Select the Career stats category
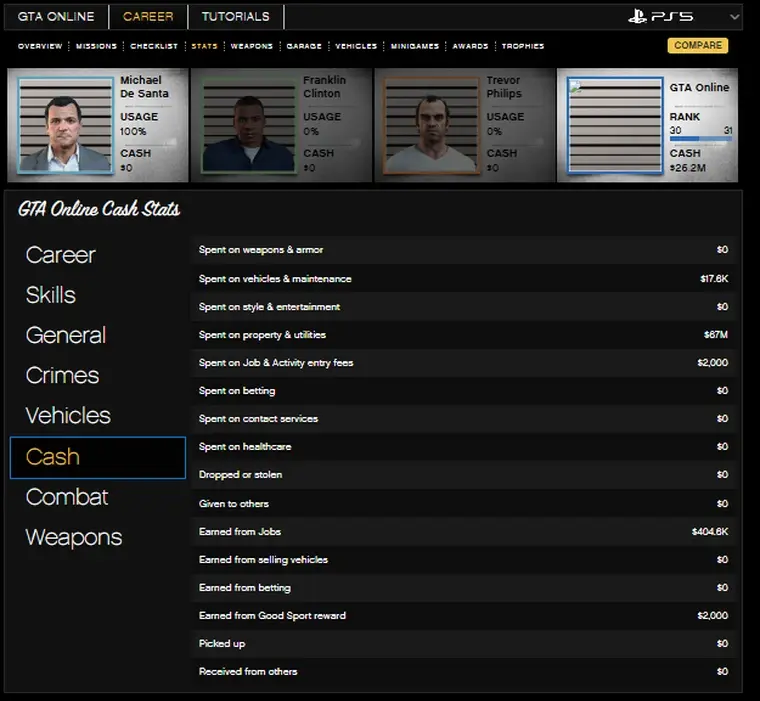The height and width of the screenshot is (701, 760). 60,255
